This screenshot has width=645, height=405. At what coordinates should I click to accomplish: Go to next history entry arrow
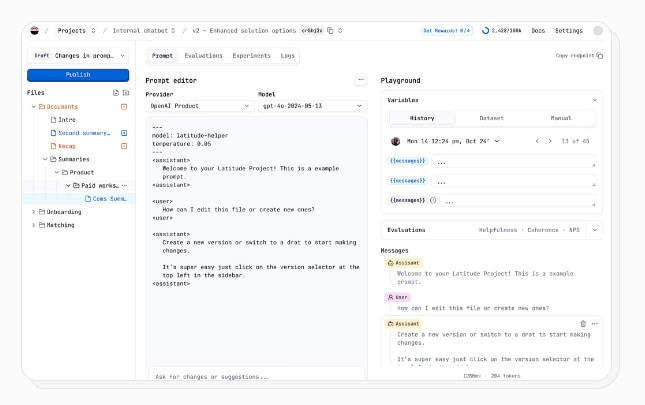pos(549,141)
